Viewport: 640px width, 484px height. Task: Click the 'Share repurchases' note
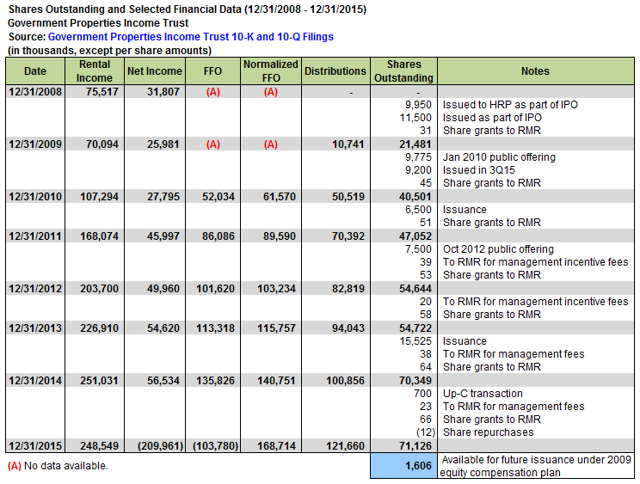pos(488,432)
